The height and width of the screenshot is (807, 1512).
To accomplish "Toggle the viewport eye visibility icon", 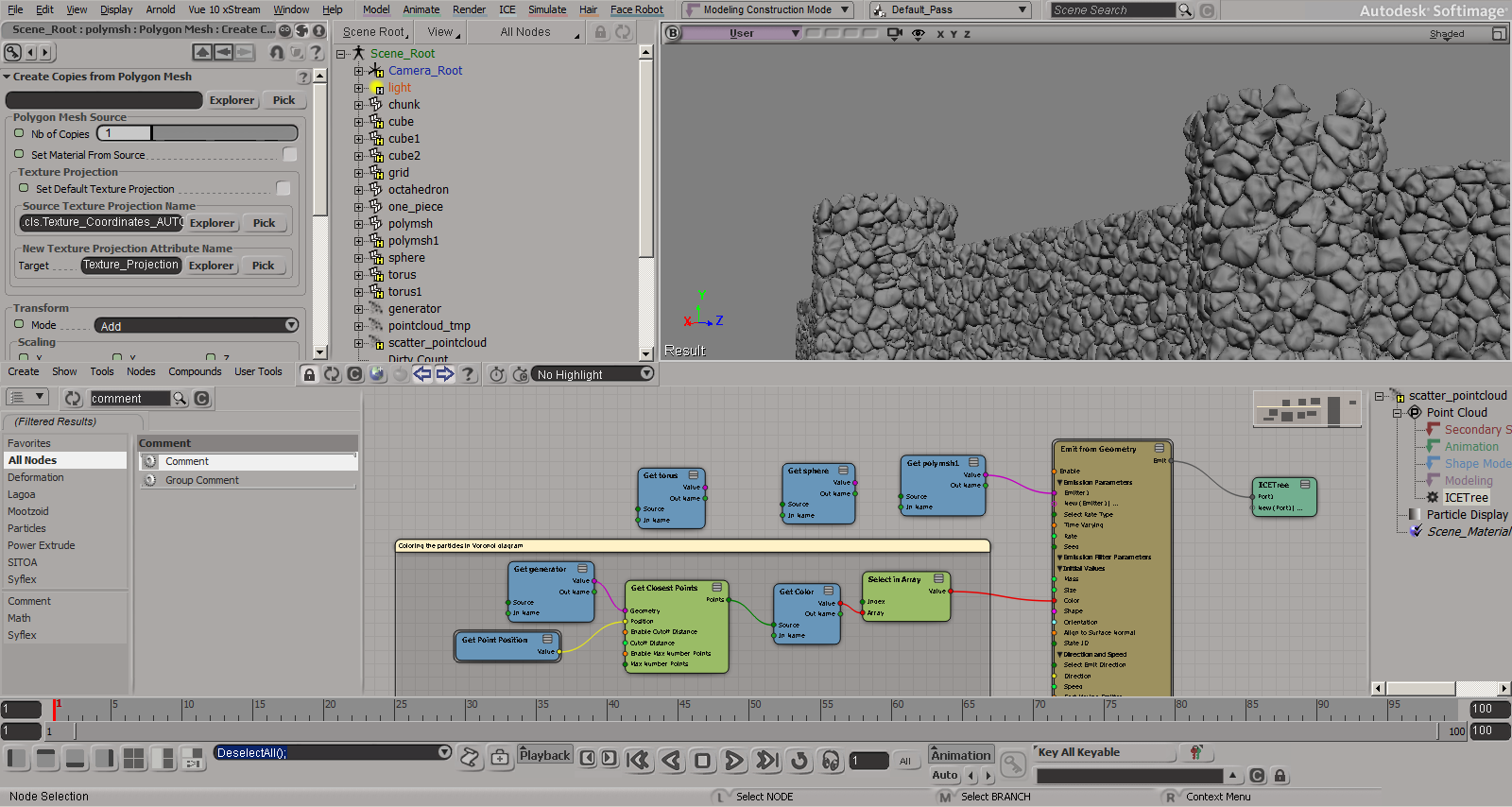I will pos(918,33).
